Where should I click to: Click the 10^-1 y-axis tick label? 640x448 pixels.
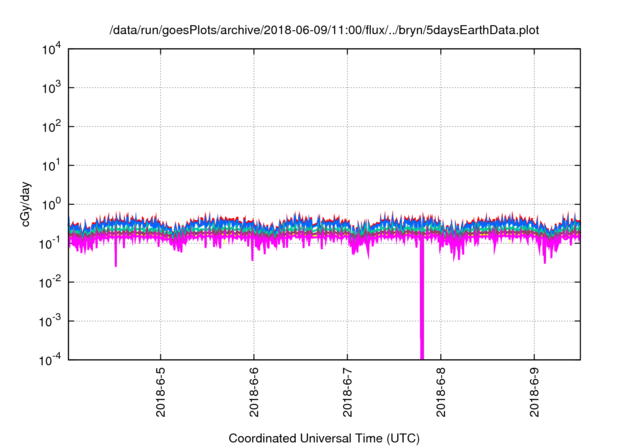(x=50, y=244)
